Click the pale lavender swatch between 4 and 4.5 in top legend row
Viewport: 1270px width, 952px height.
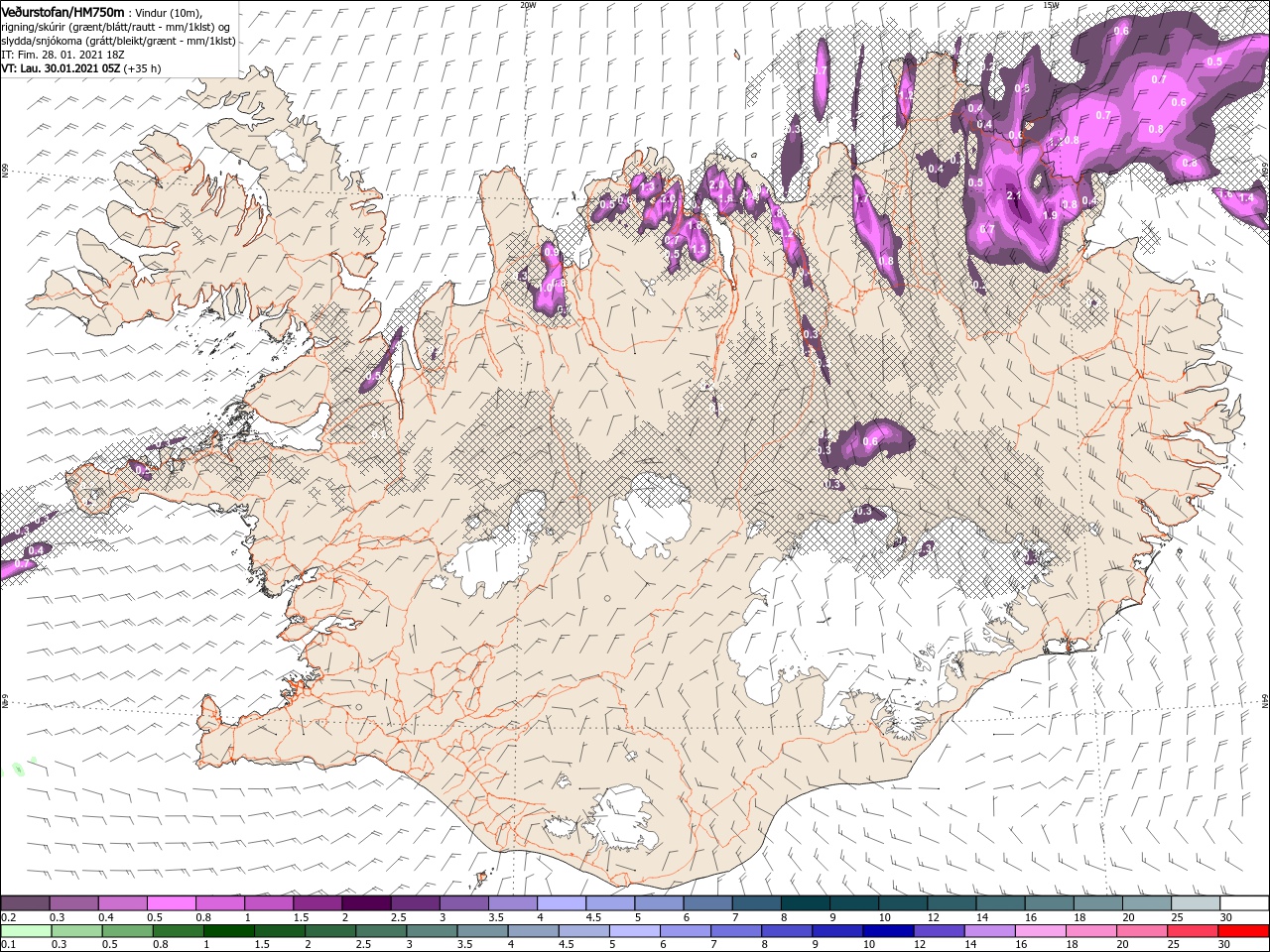click(x=561, y=903)
